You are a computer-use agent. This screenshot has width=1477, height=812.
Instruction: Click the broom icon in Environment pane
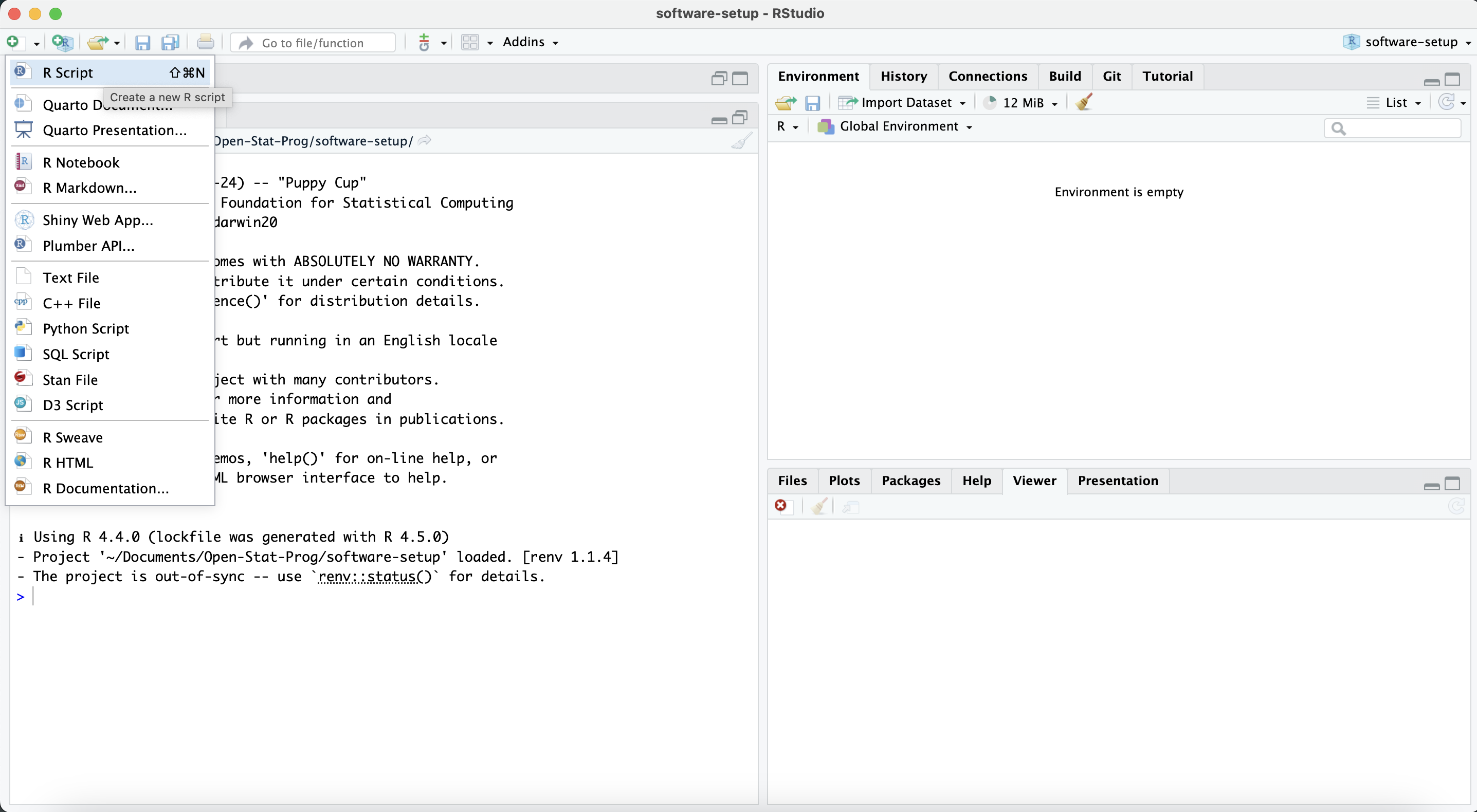tap(1084, 103)
